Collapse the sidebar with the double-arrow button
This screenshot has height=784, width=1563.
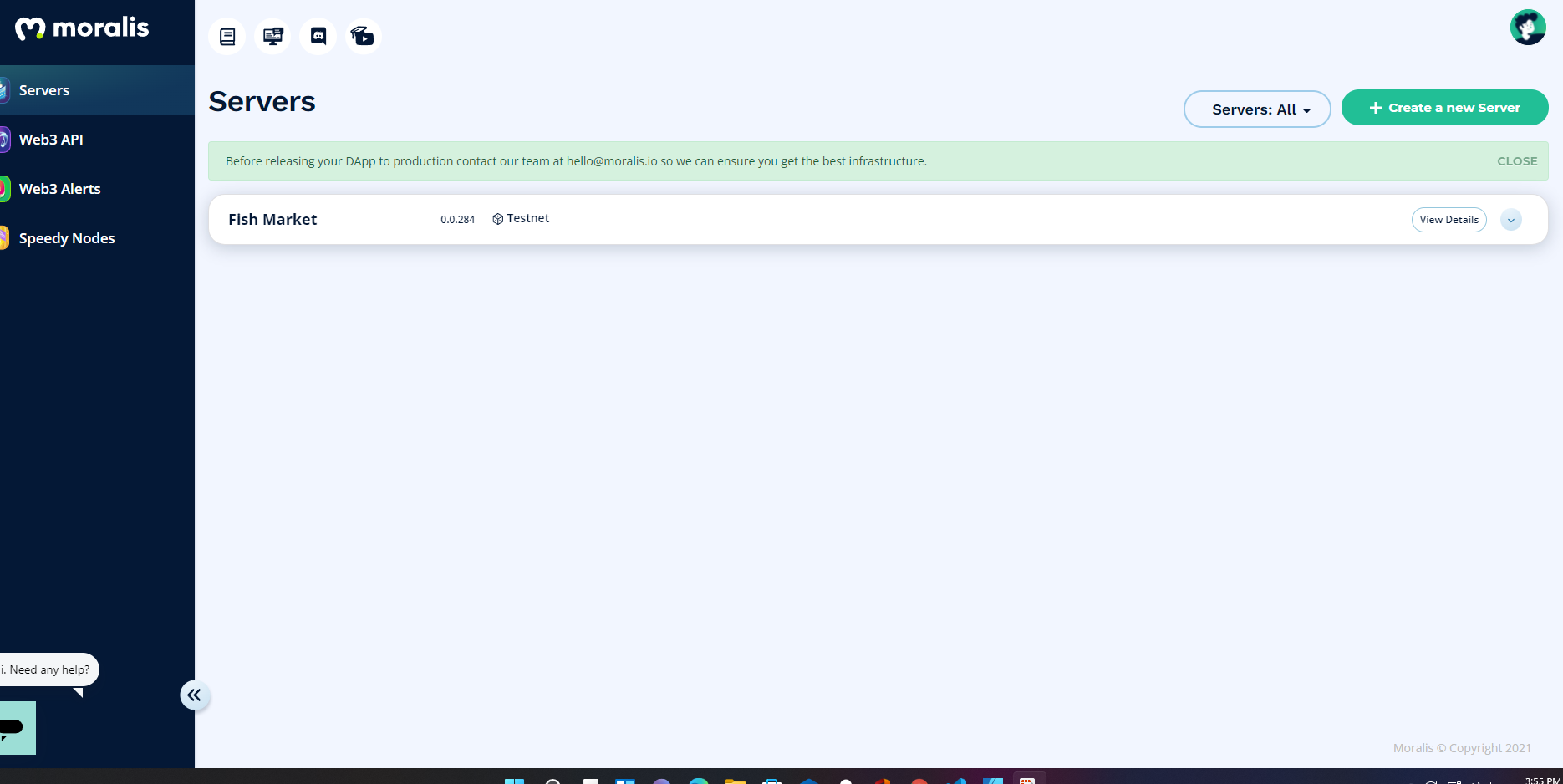pyautogui.click(x=195, y=695)
